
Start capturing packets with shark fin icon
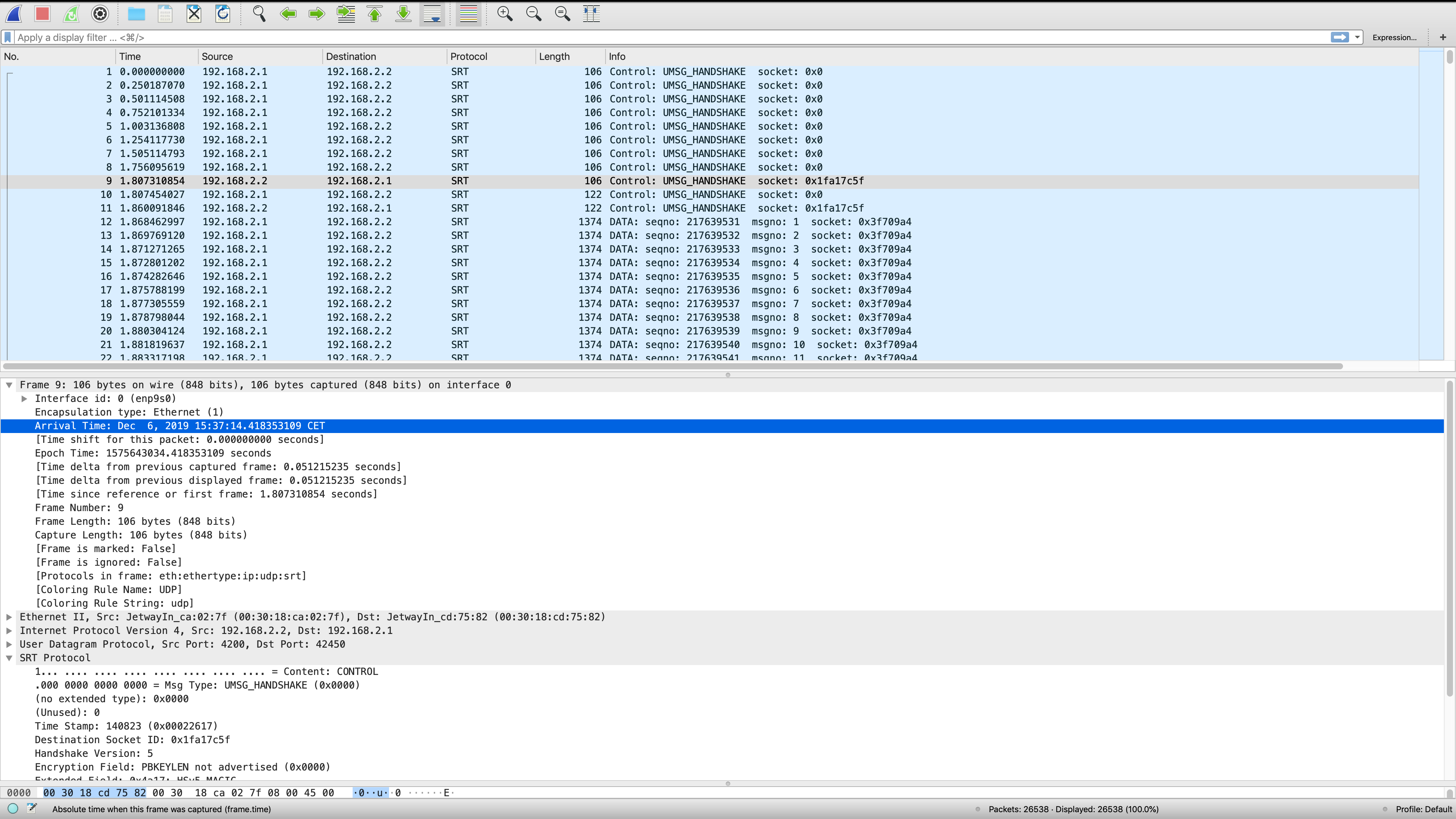click(x=14, y=14)
